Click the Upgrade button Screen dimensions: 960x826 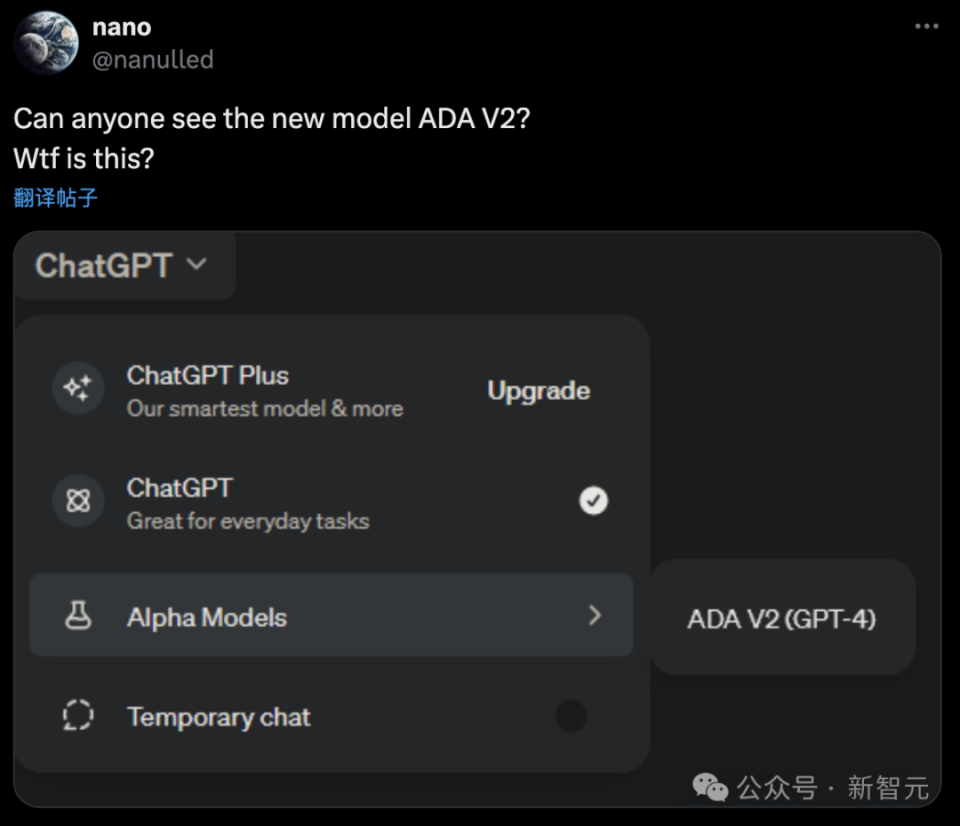[x=538, y=391]
